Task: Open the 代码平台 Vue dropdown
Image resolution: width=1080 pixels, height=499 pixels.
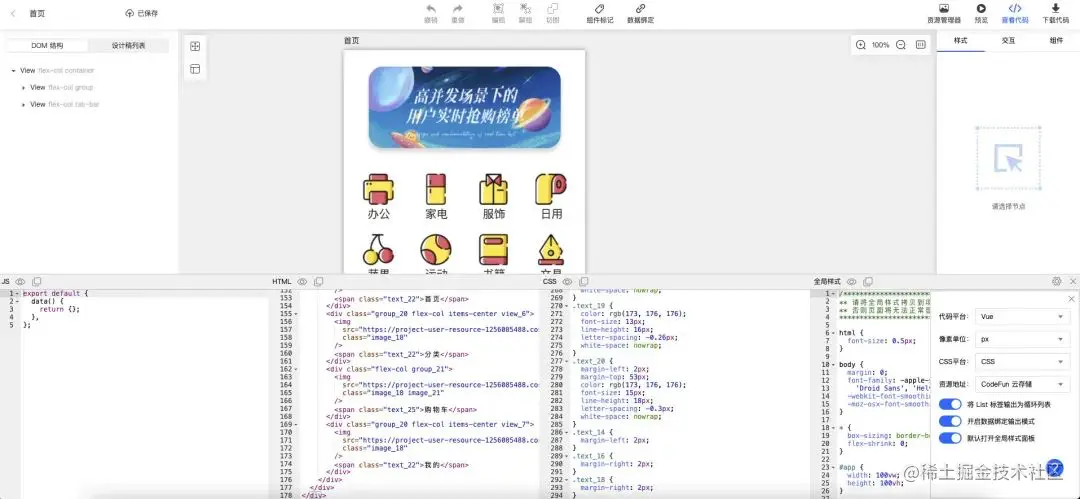Action: click(x=1024, y=317)
